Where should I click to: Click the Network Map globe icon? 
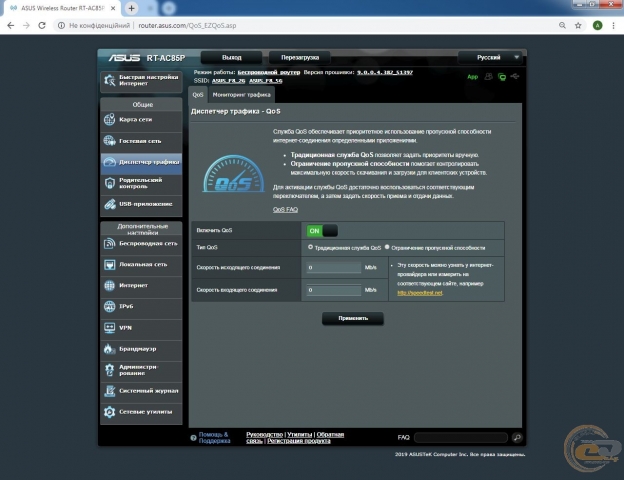pyautogui.click(x=109, y=119)
